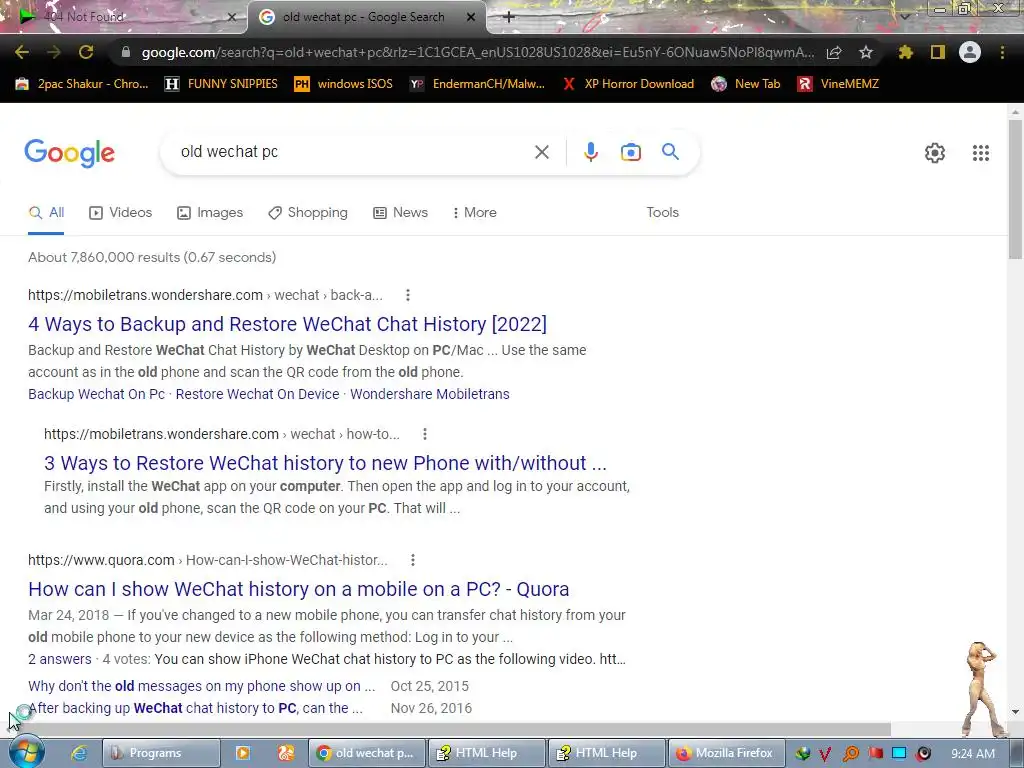Open more options for the first wondershare result
The height and width of the screenshot is (768, 1024).
(408, 295)
